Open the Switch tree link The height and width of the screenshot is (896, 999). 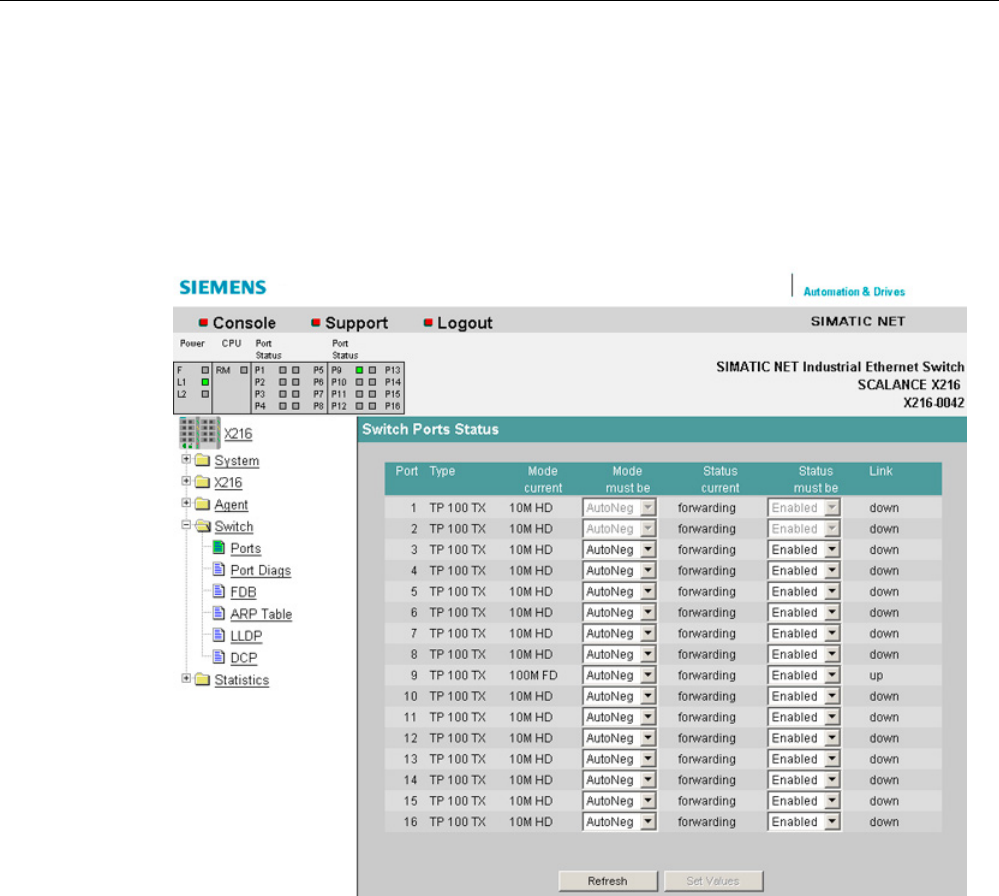234,526
